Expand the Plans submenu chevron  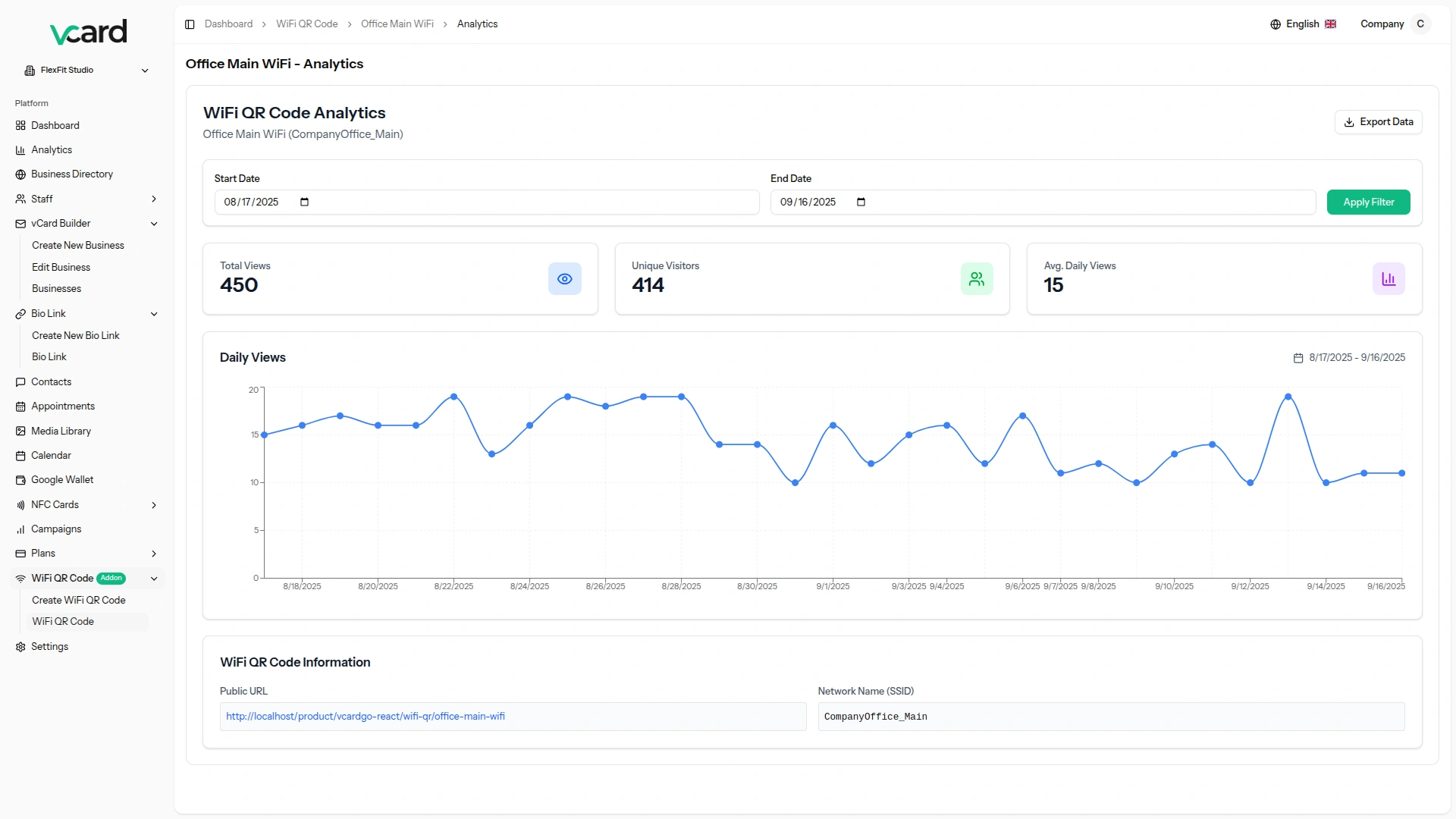(154, 554)
